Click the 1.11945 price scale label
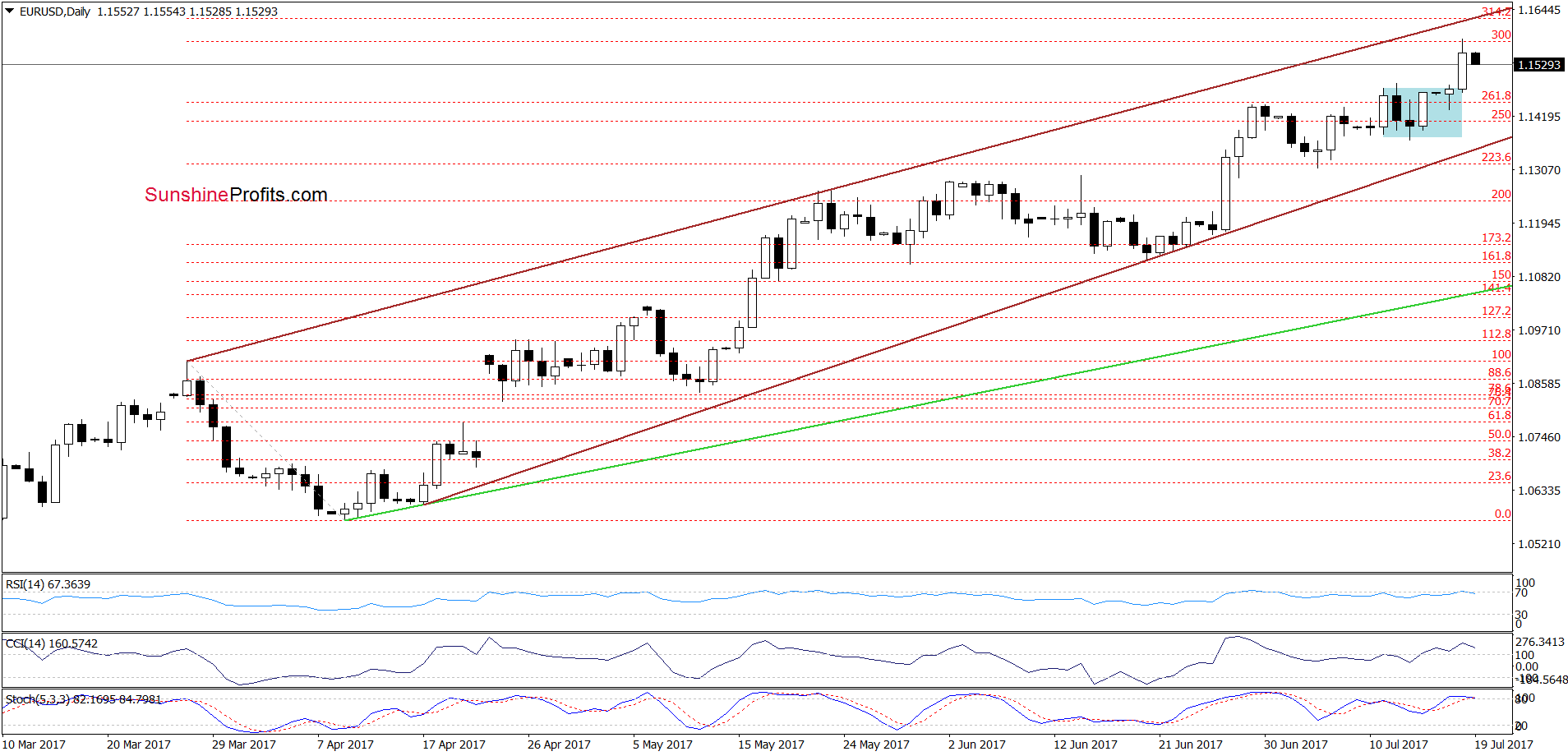 coord(1538,224)
